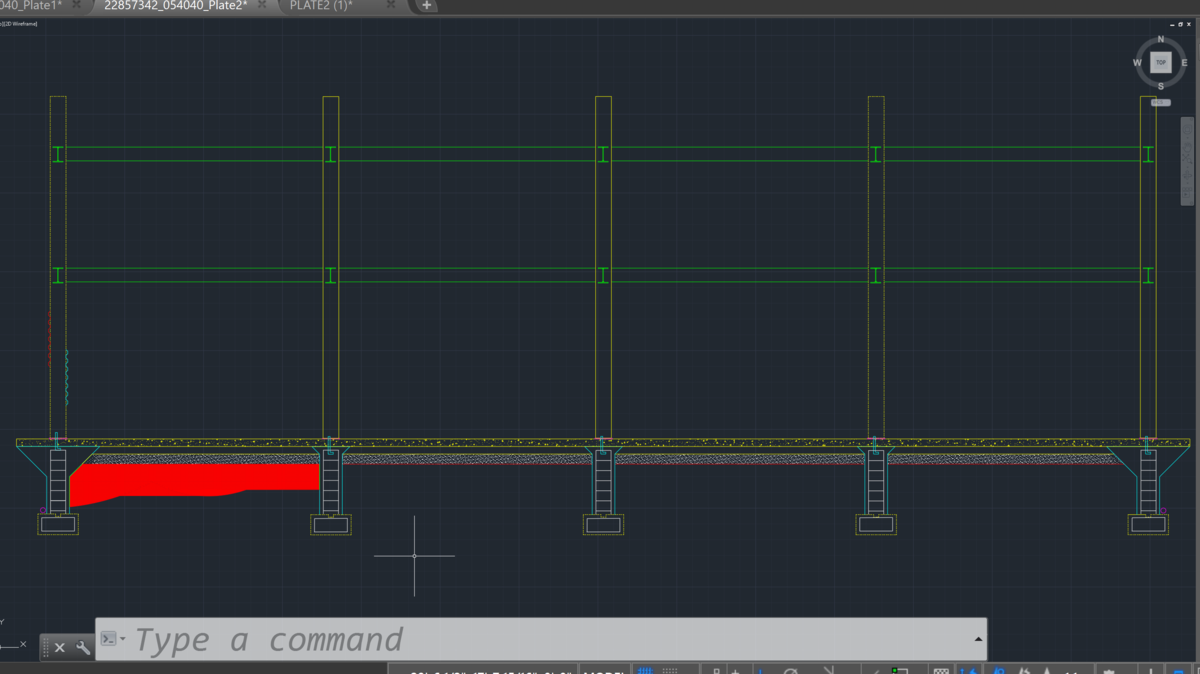Screen dimensions: 1200x674
Task: Open ShowMotion from the navigation bar
Action: click(x=1187, y=194)
